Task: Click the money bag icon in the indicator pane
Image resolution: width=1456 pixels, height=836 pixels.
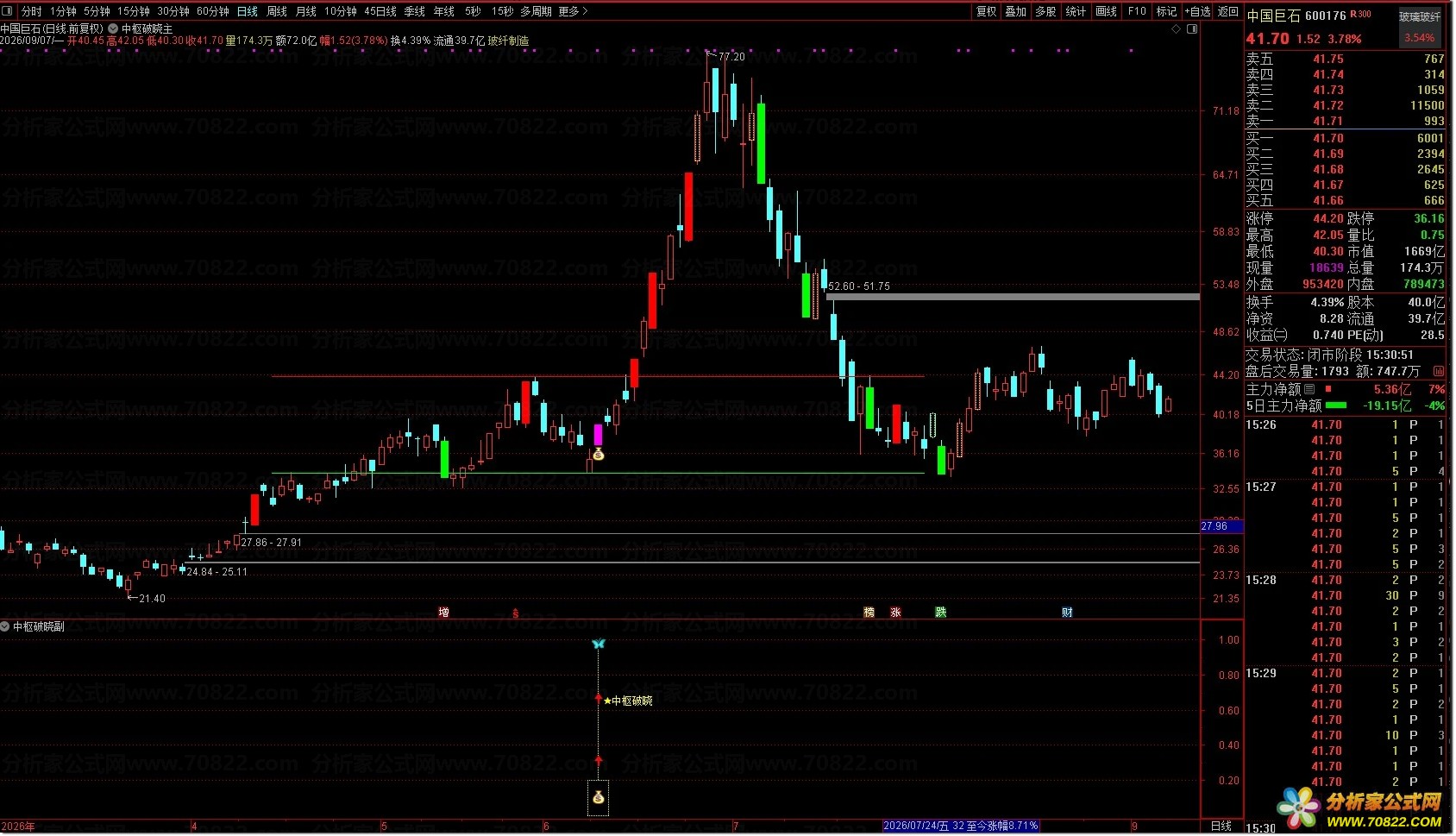Action: [x=598, y=798]
